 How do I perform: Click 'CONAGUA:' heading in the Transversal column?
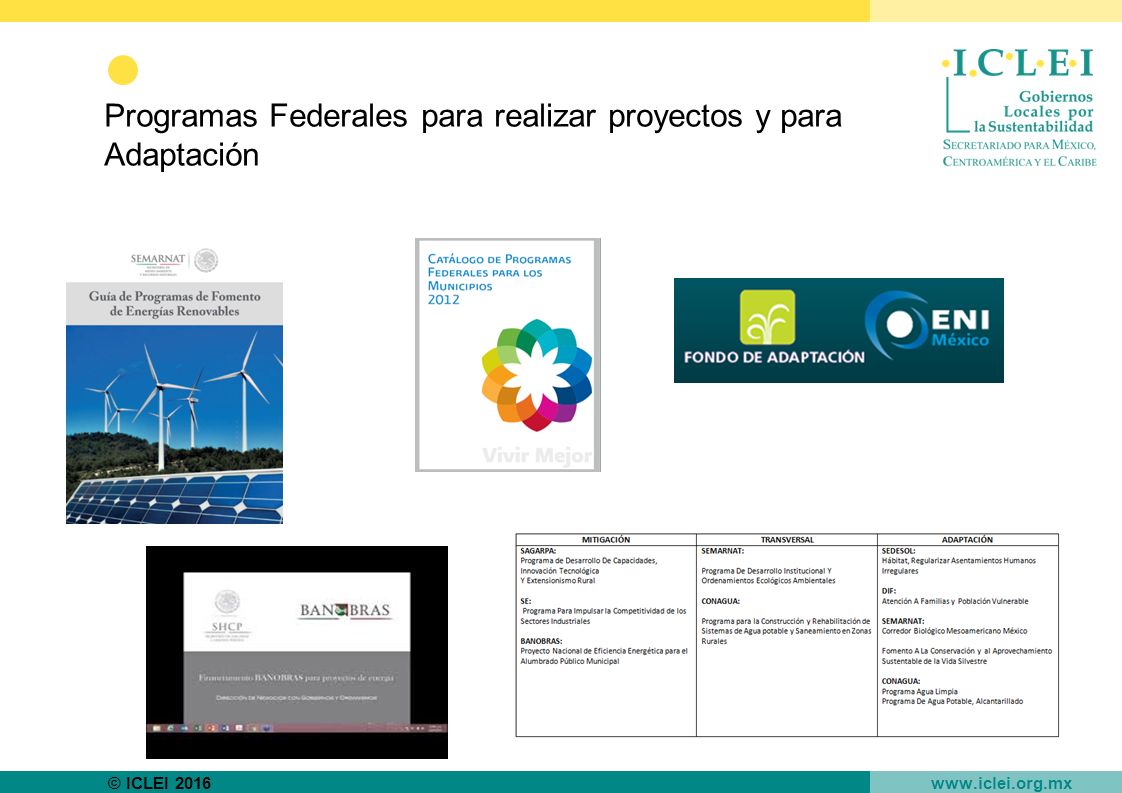click(x=721, y=601)
